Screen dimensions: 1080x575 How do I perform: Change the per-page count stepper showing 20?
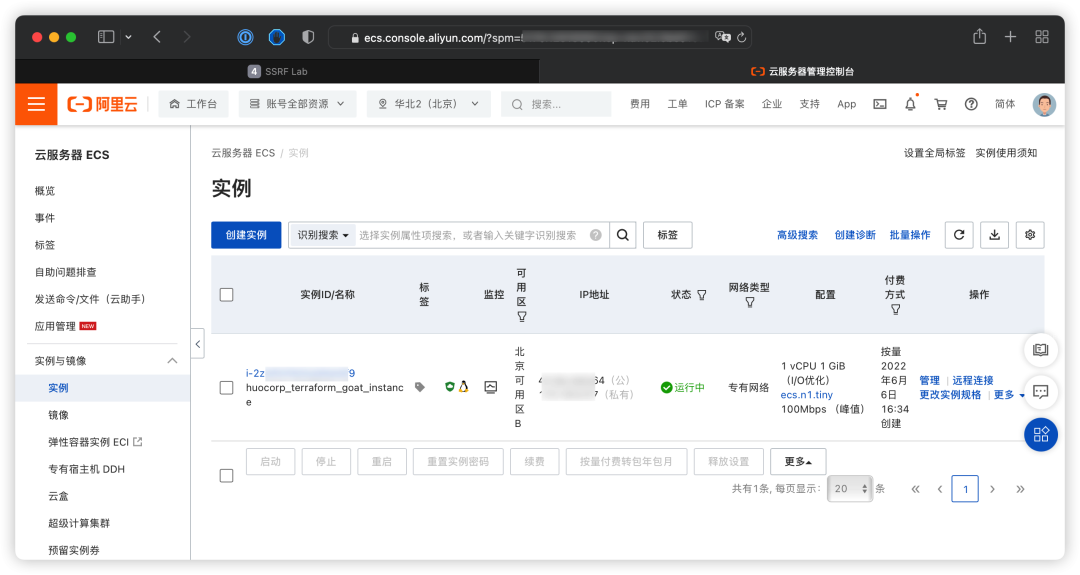pos(850,488)
